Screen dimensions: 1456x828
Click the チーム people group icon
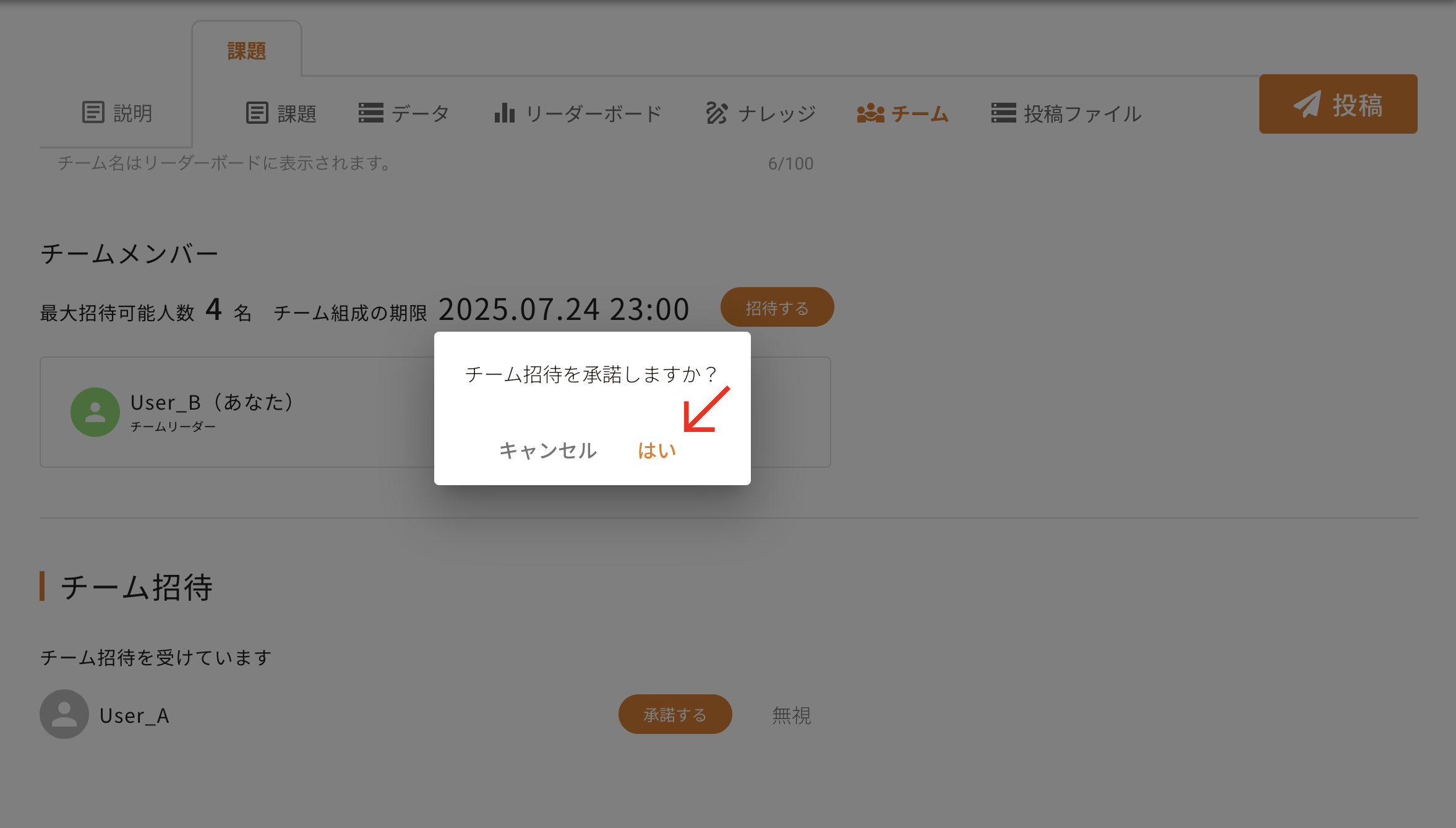(x=870, y=113)
